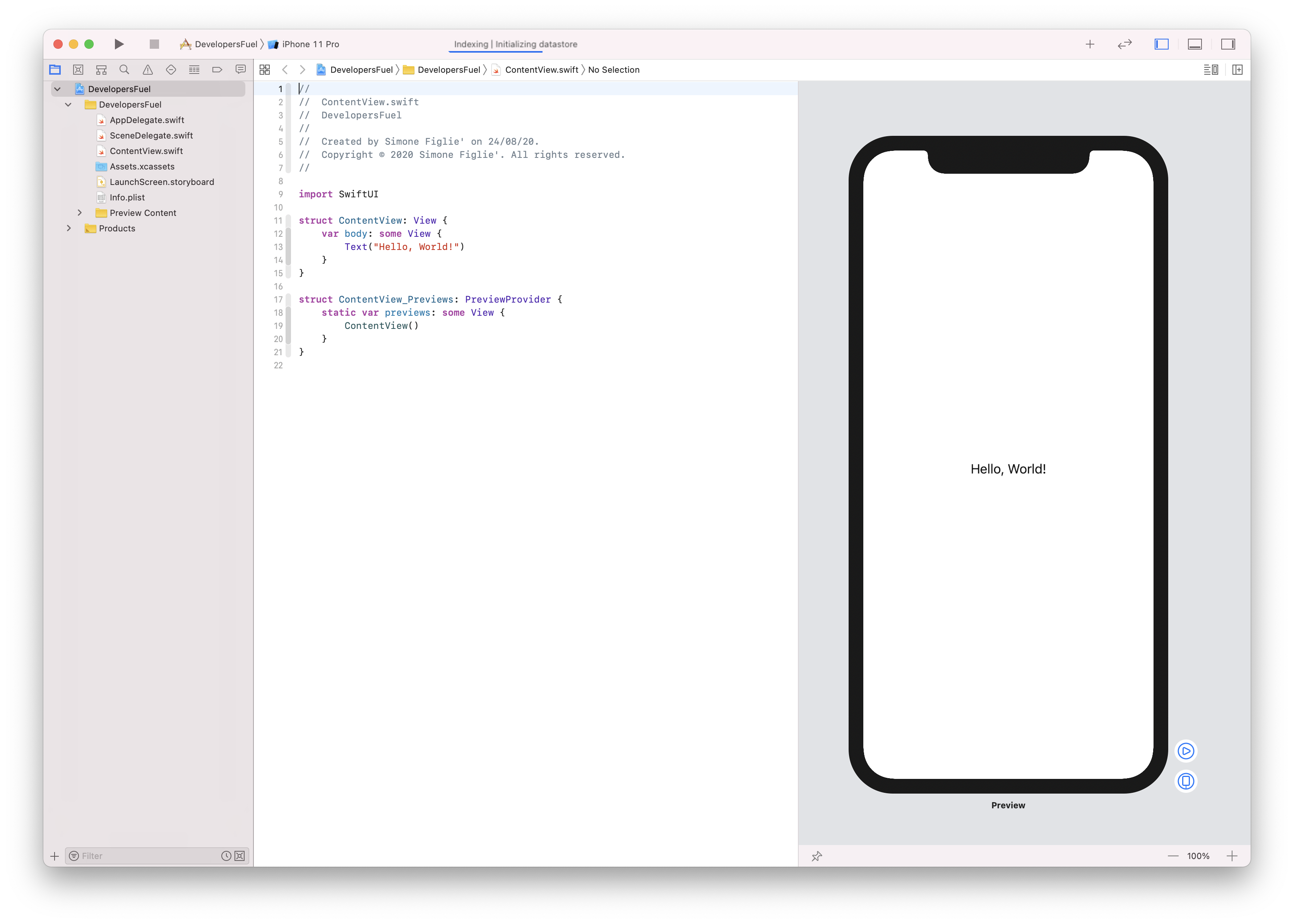This screenshot has height=924, width=1294.
Task: Show the Source Control navigator
Action: click(x=78, y=69)
